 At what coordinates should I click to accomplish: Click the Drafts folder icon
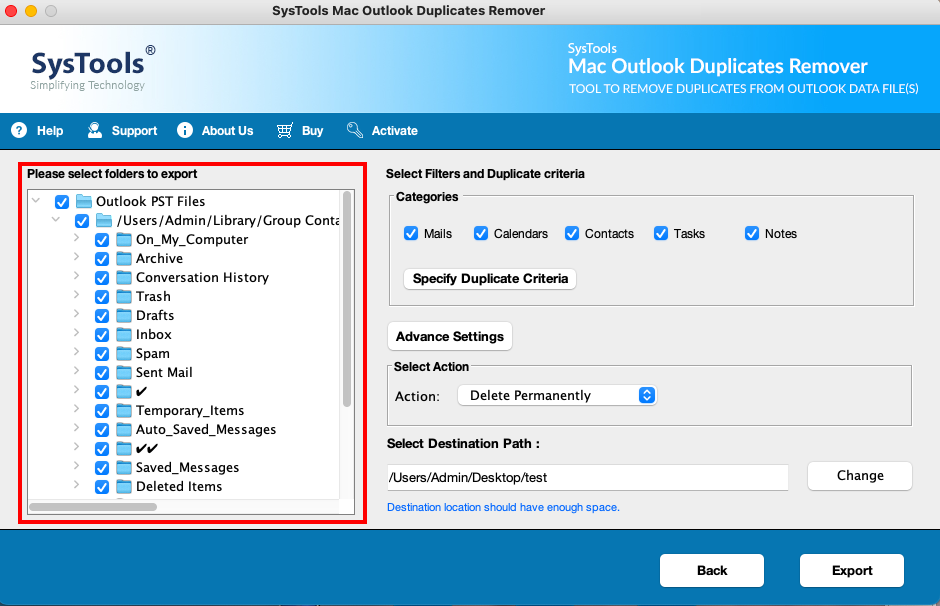pos(124,315)
